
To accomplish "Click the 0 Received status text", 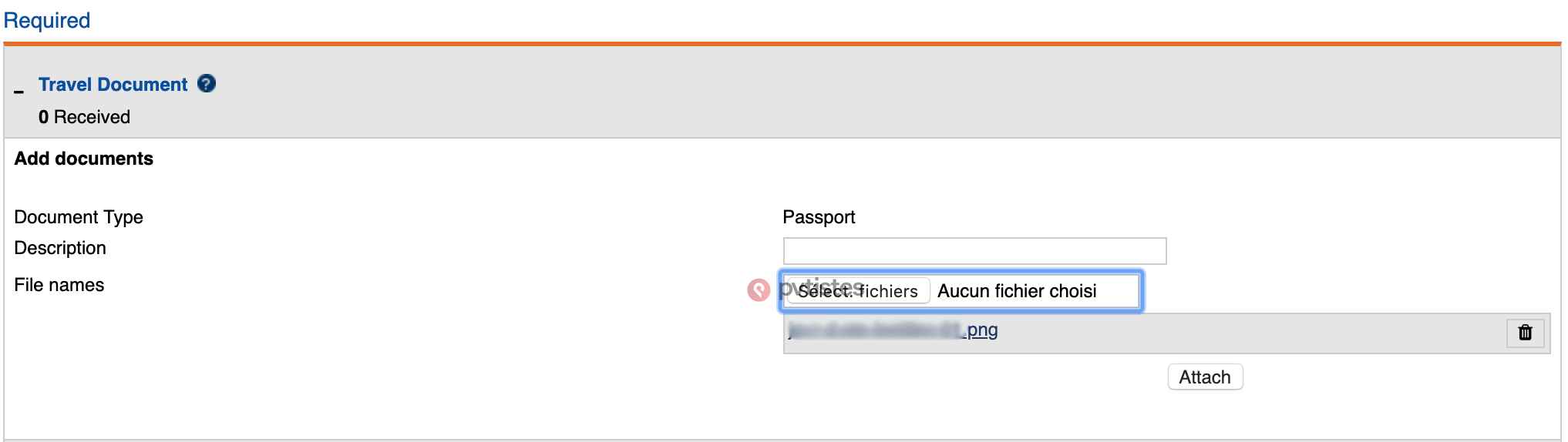I will tap(85, 117).
